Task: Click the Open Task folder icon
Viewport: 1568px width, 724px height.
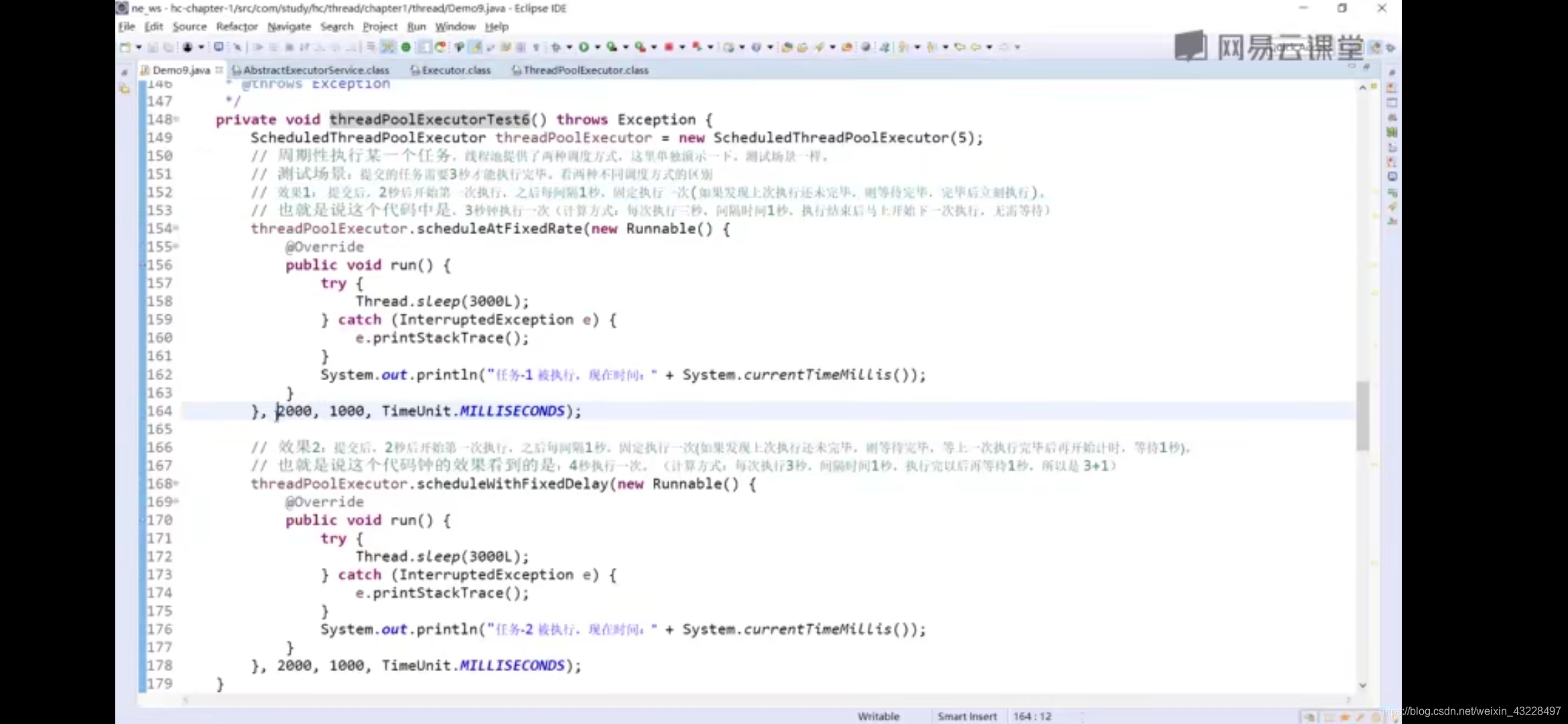Action: [802, 47]
